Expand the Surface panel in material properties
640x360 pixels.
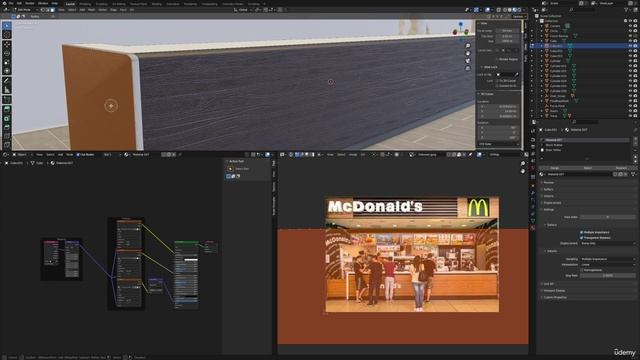549,189
